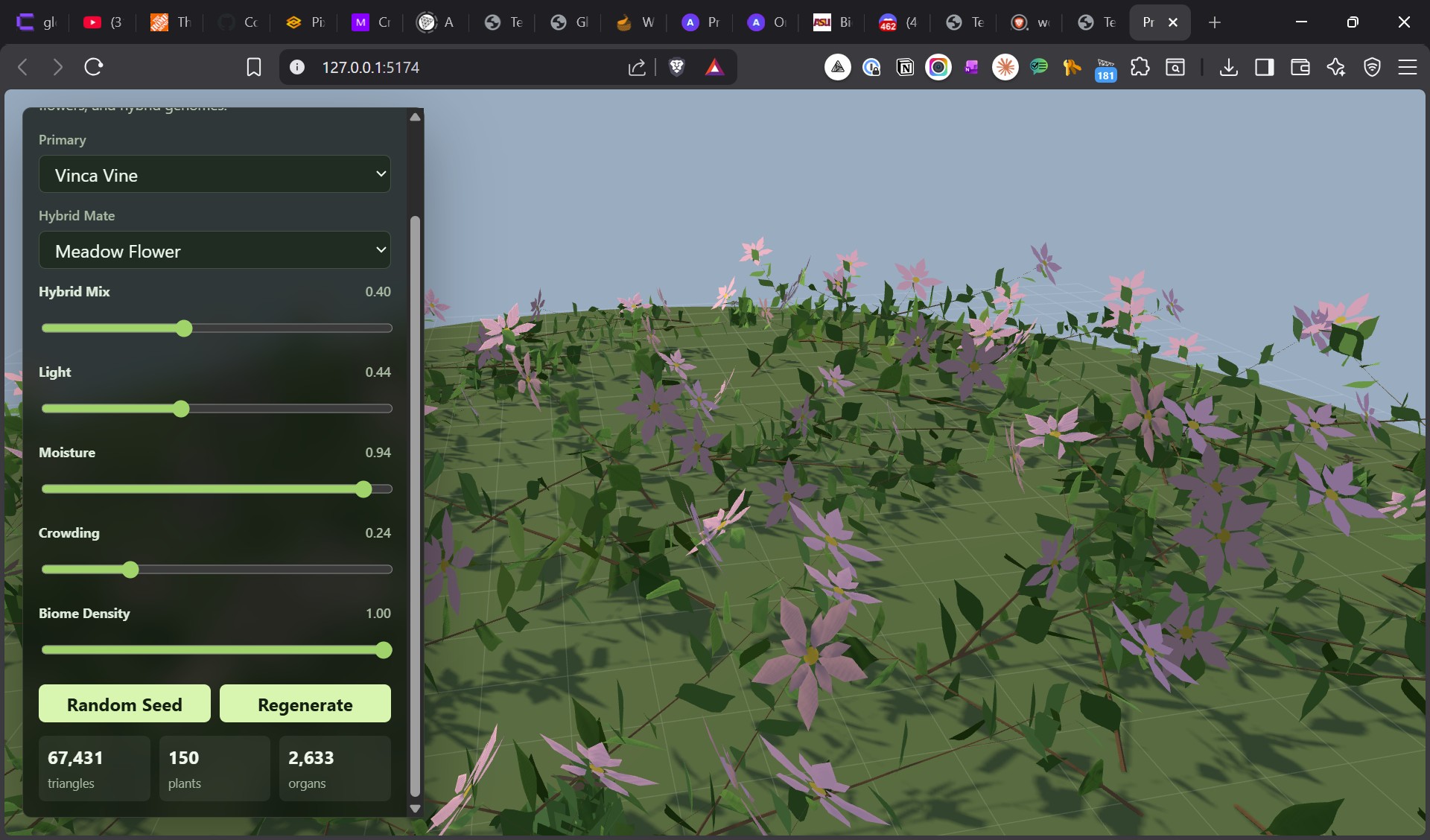Click the Biome Density slider track
The image size is (1430, 840).
(x=217, y=650)
